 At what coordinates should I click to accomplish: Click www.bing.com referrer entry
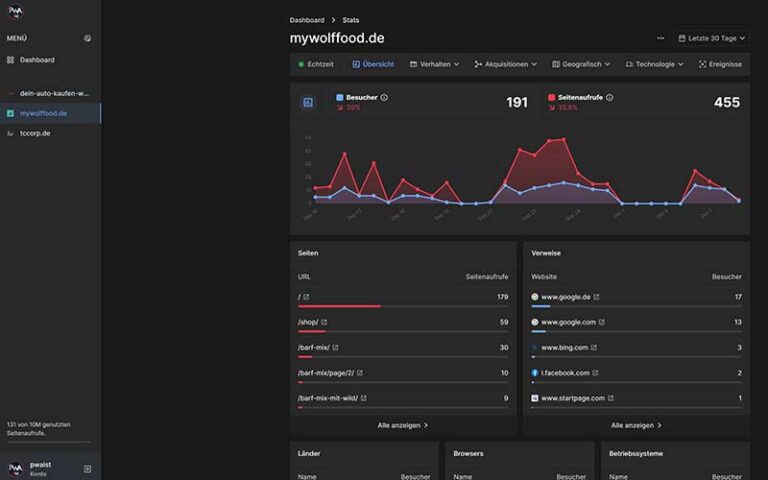coord(565,348)
